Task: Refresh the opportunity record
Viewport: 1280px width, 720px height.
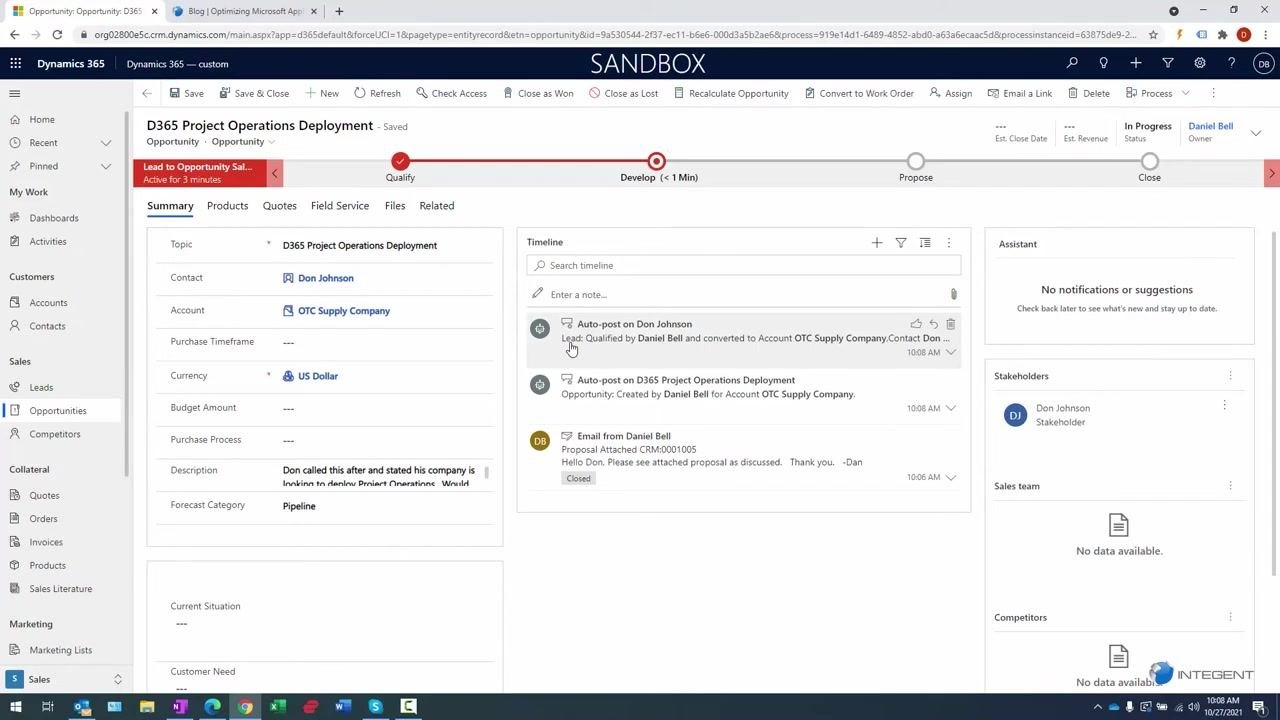Action: 377,93
